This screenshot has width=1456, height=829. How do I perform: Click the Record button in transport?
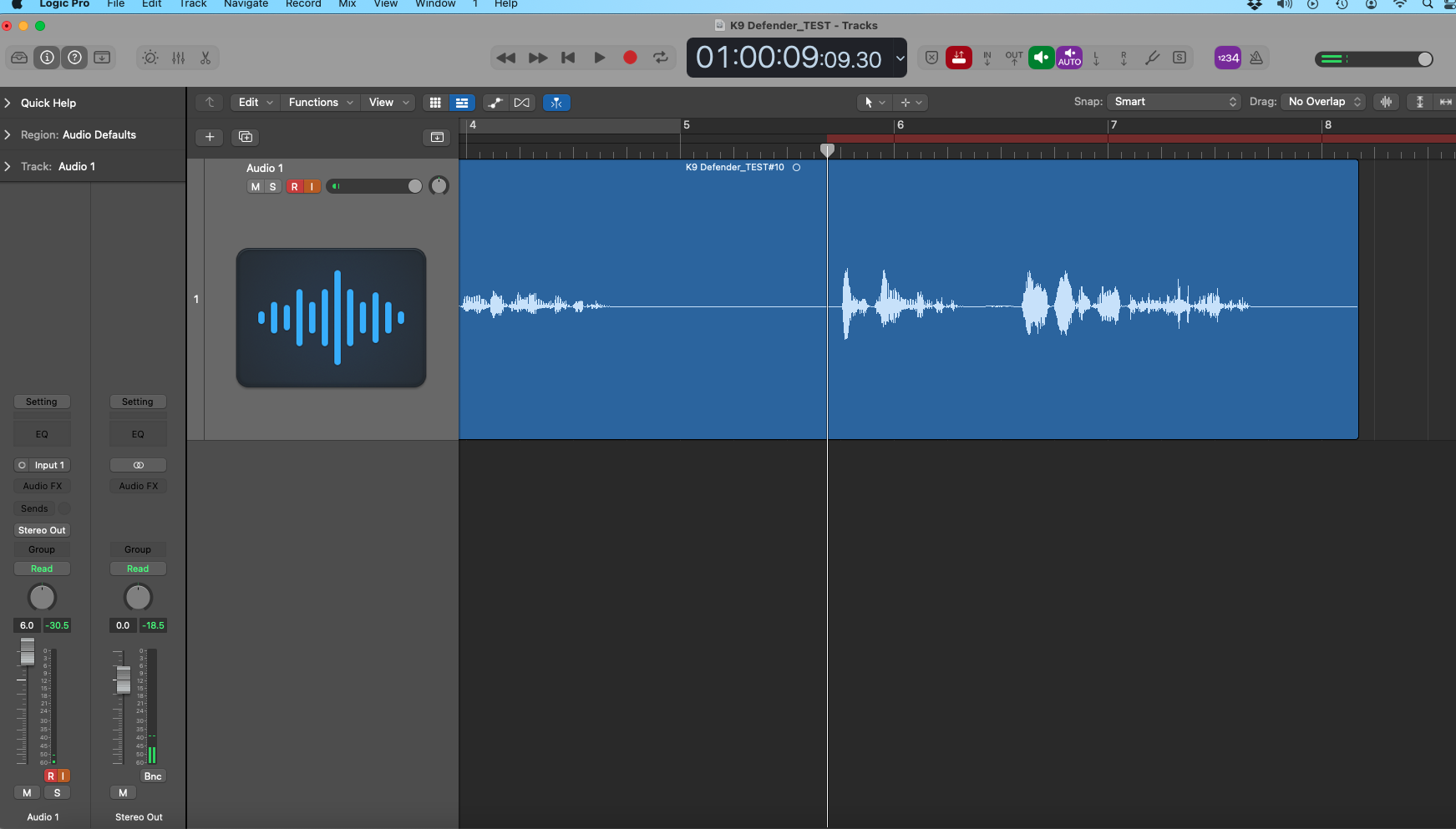(630, 58)
